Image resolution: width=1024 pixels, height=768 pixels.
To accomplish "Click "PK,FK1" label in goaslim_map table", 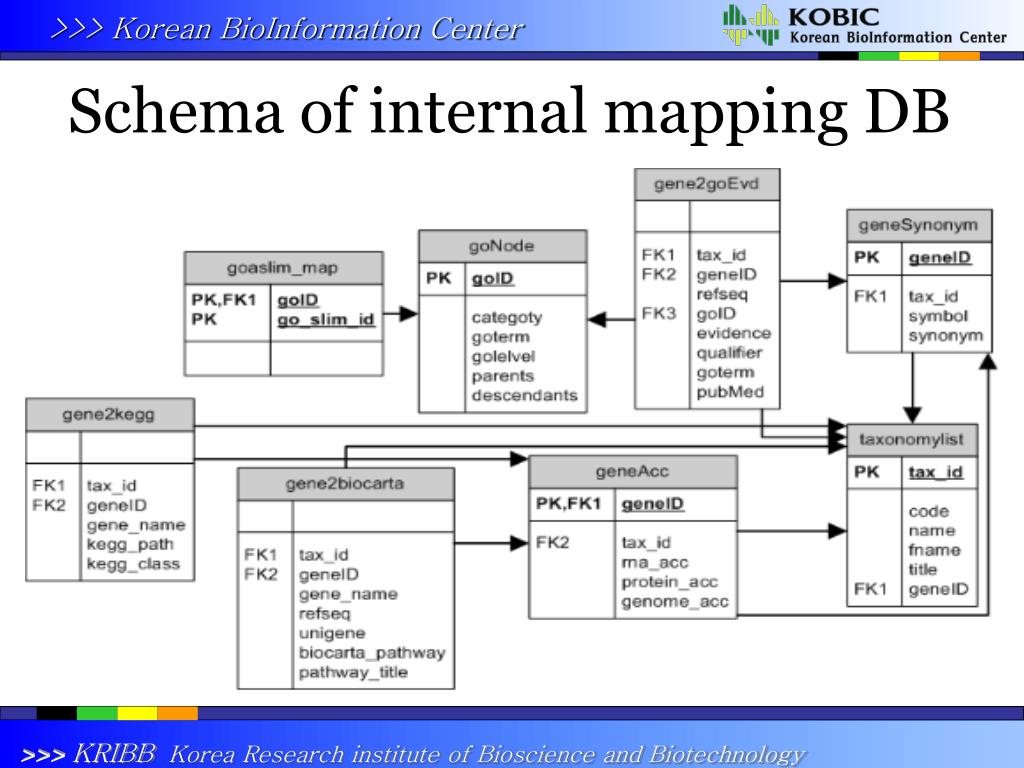I will (x=224, y=300).
